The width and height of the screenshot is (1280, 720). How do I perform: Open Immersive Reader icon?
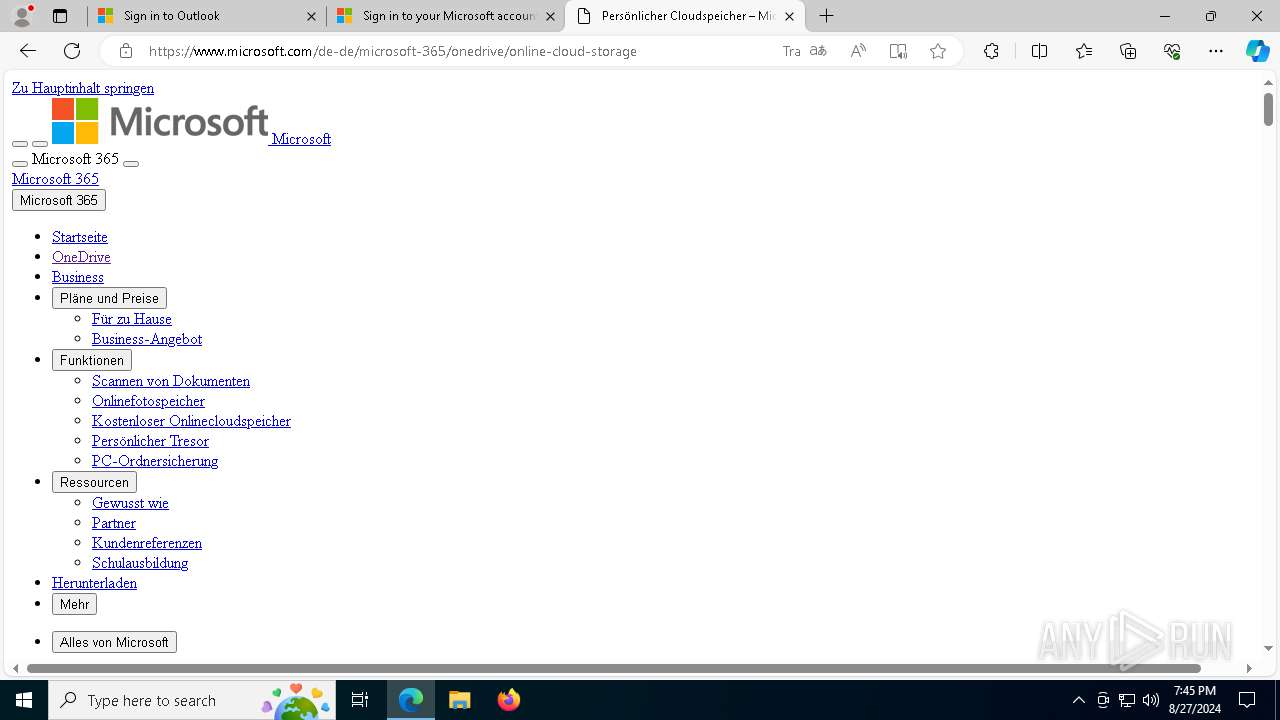[x=898, y=51]
